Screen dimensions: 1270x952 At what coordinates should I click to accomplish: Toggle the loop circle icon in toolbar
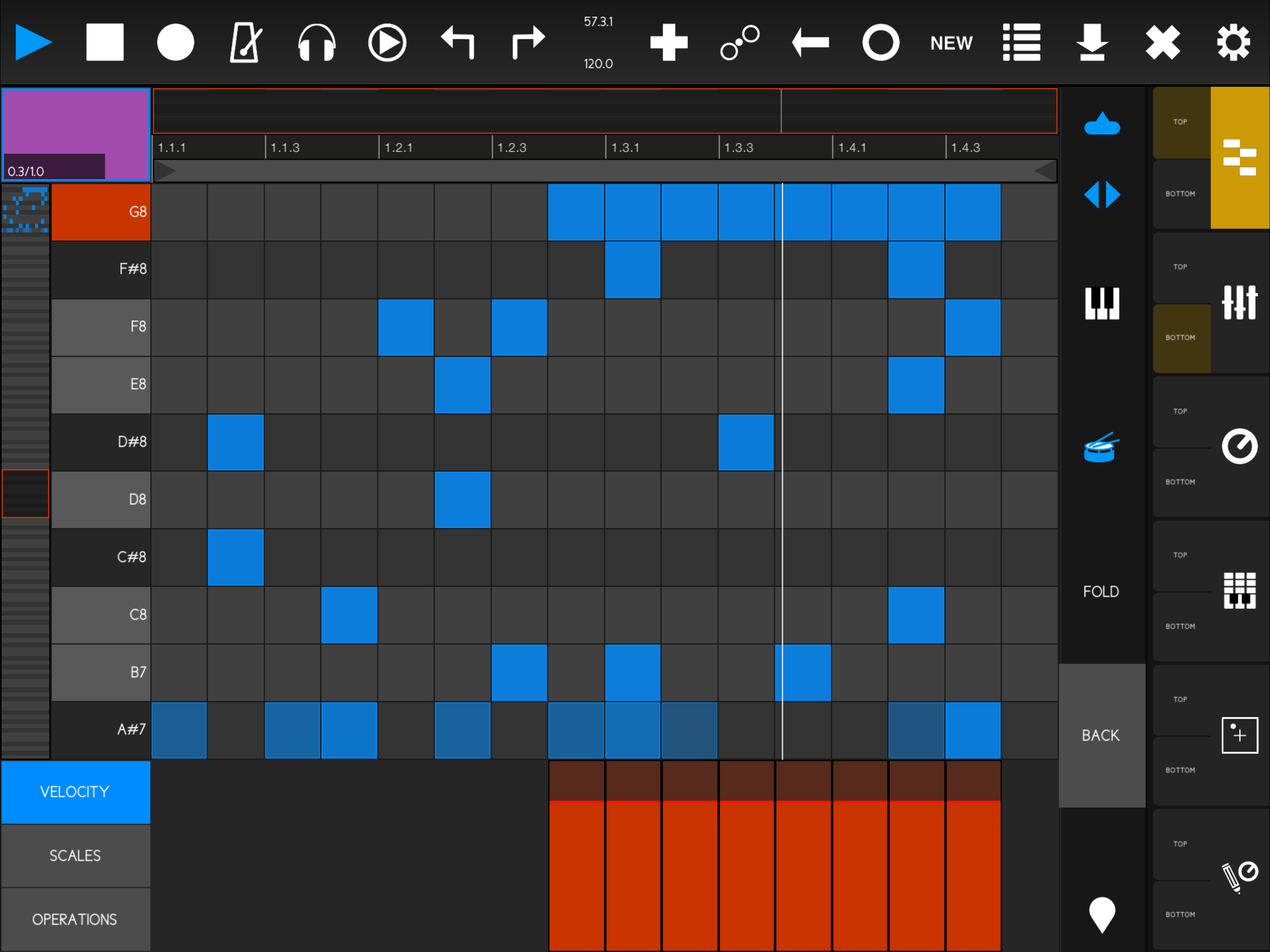(x=880, y=42)
